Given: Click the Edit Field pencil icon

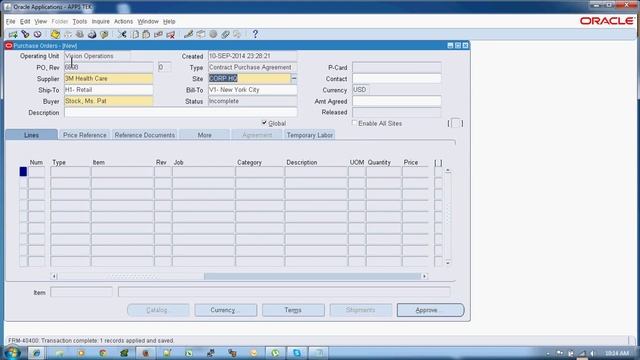Looking at the screenshot, I should click(188, 34).
